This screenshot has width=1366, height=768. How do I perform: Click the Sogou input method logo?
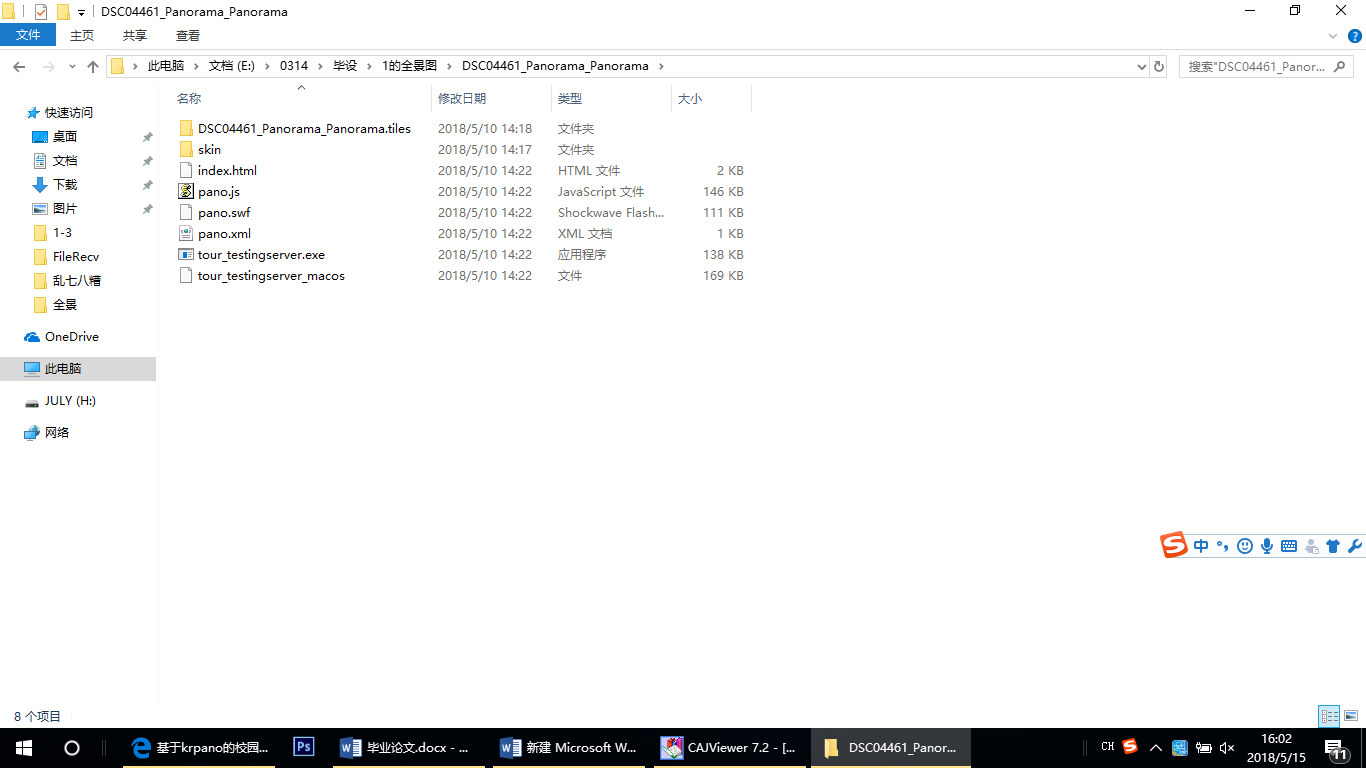1174,545
